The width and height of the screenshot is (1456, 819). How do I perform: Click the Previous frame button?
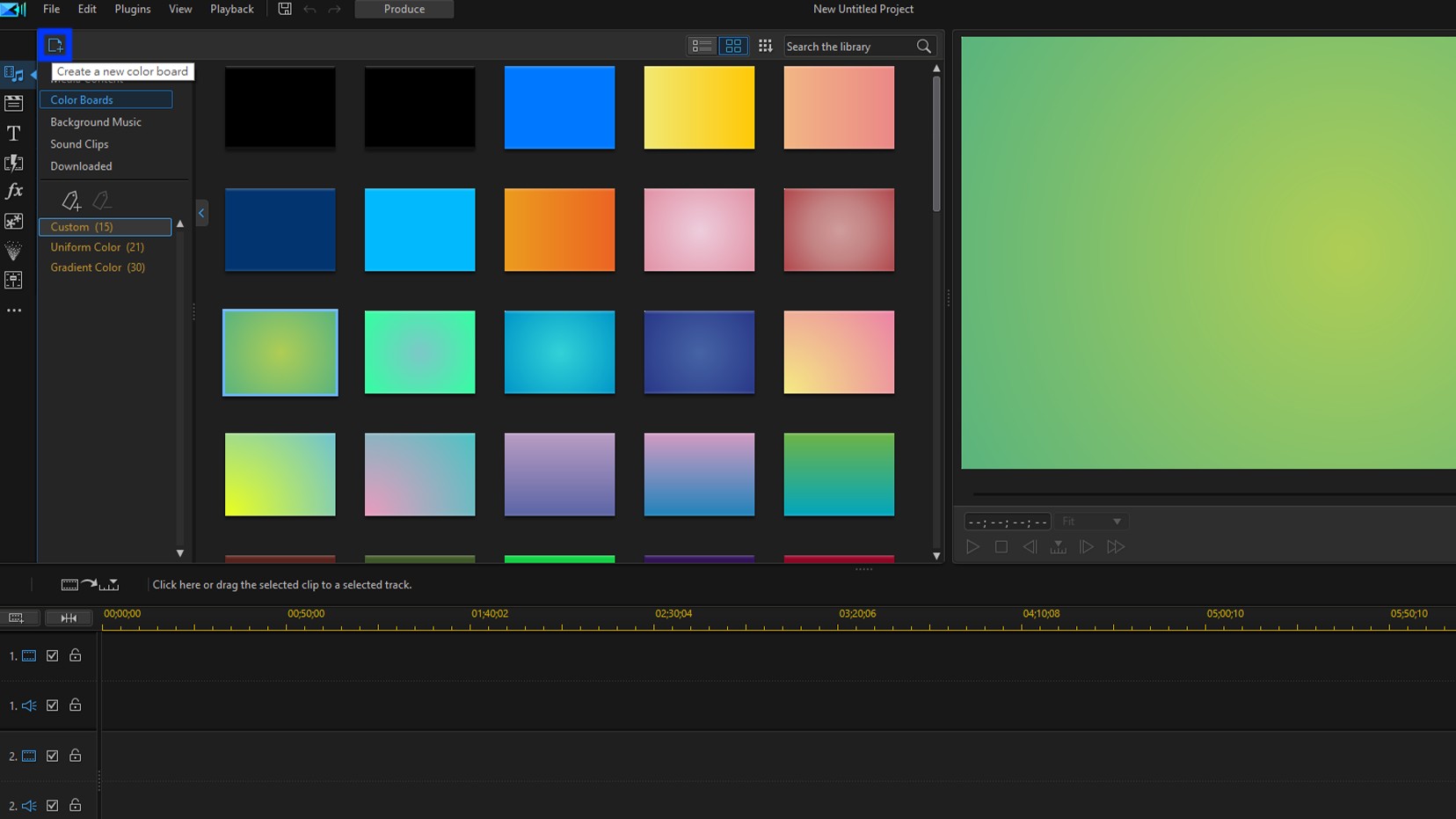[1030, 546]
